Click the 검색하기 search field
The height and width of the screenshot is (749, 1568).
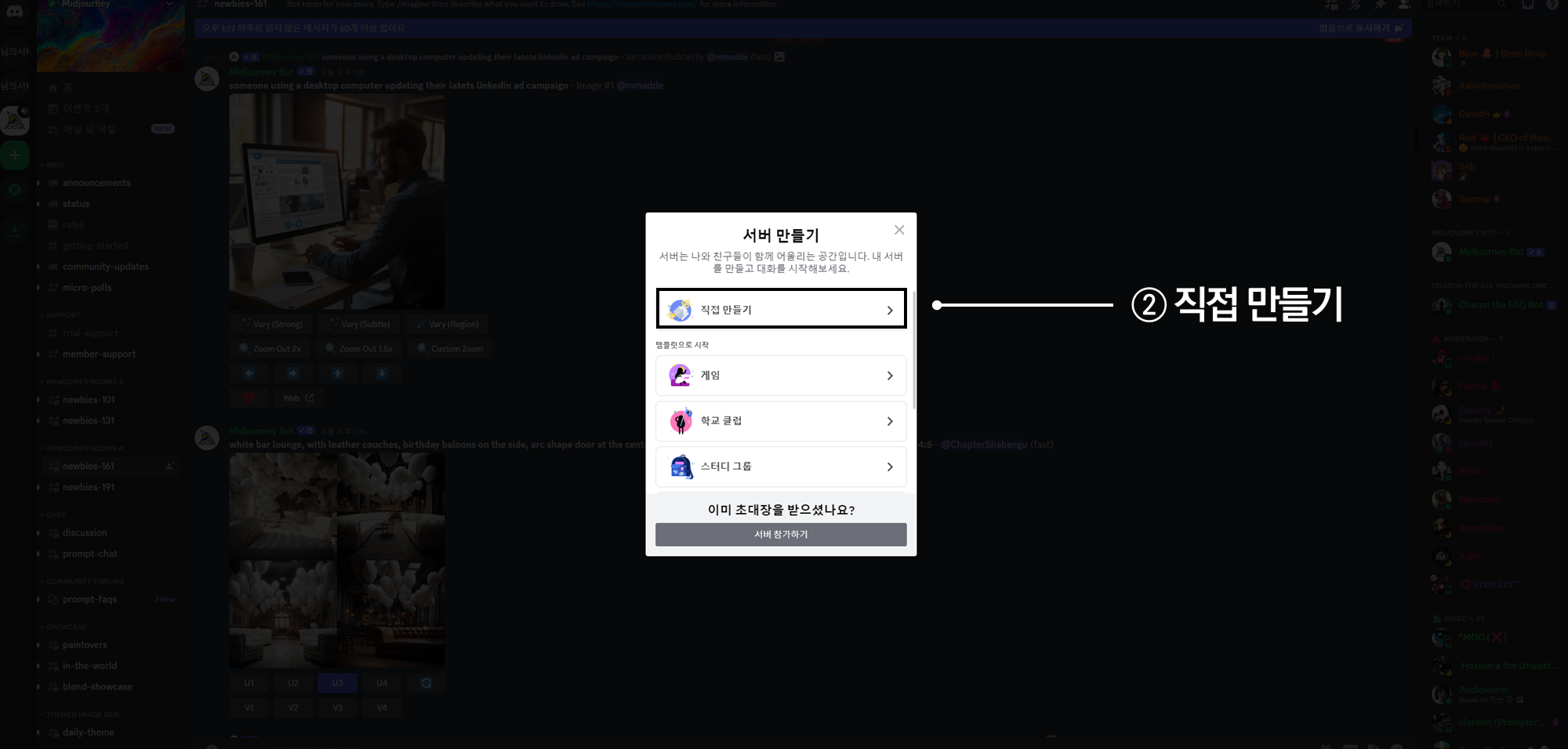click(1465, 5)
